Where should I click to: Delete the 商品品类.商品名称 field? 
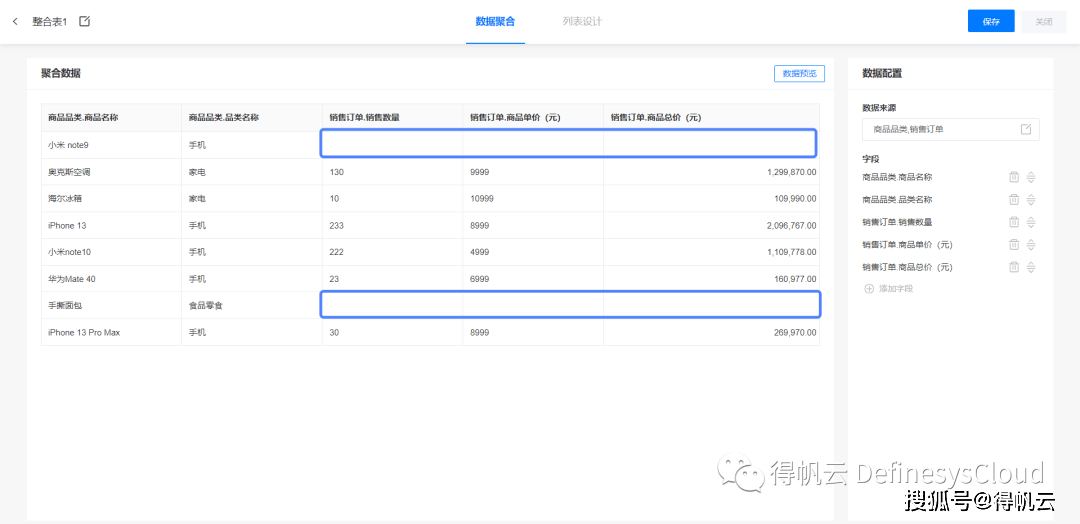1014,177
